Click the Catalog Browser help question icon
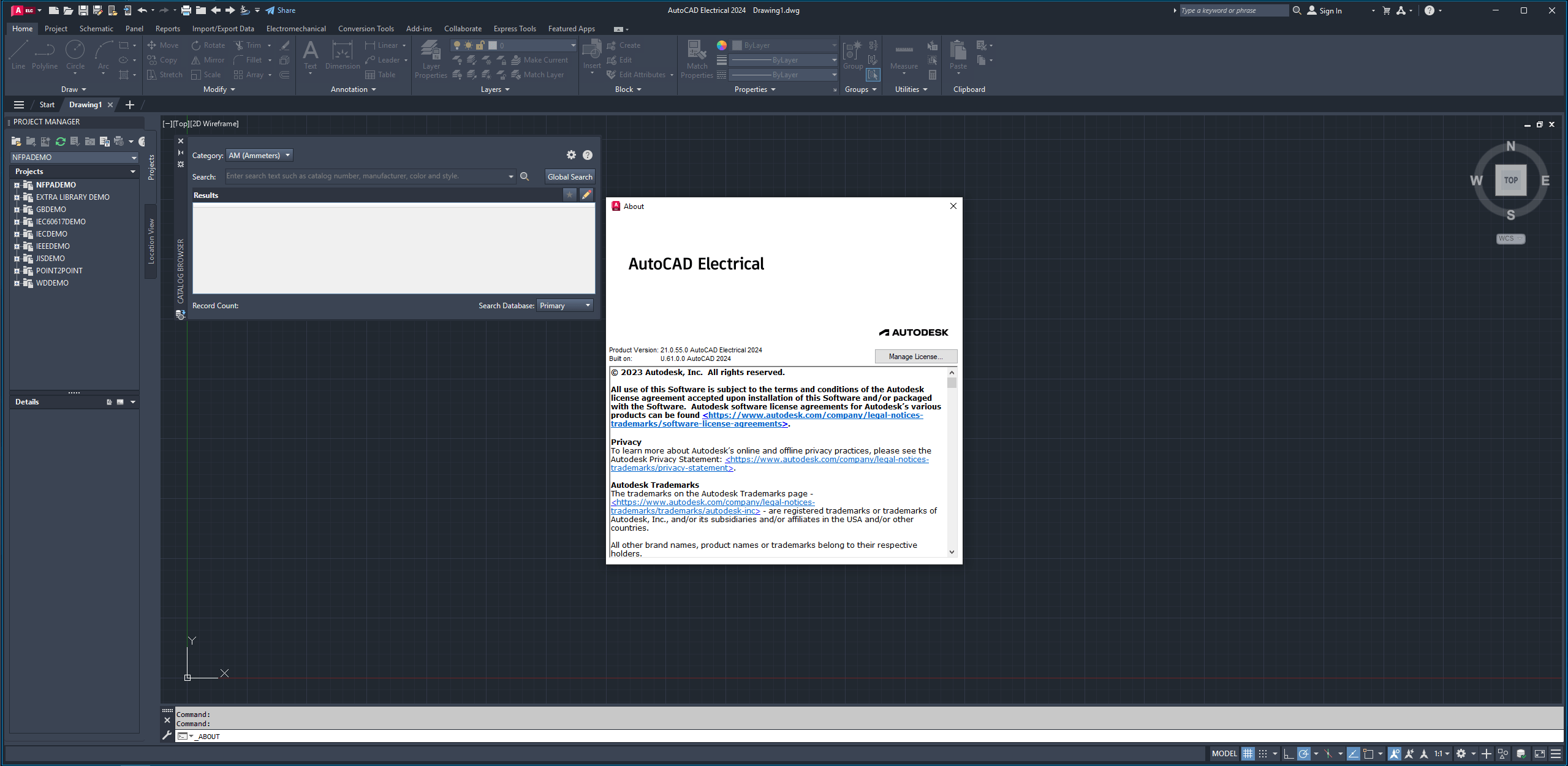This screenshot has width=1568, height=766. tap(588, 155)
